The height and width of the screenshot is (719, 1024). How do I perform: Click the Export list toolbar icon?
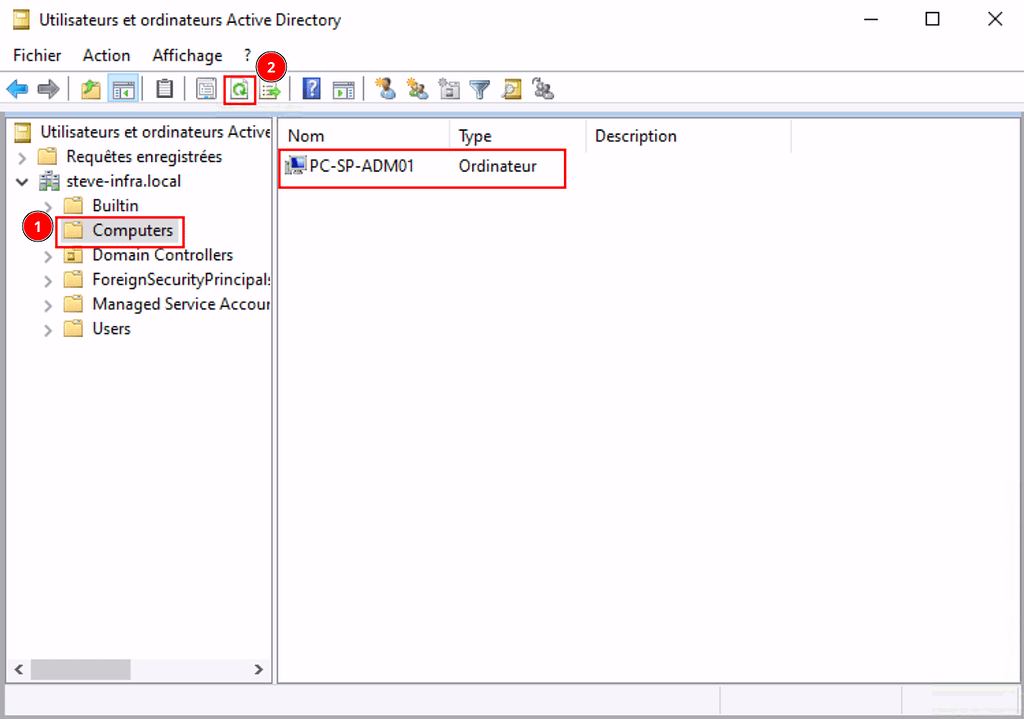tap(270, 90)
